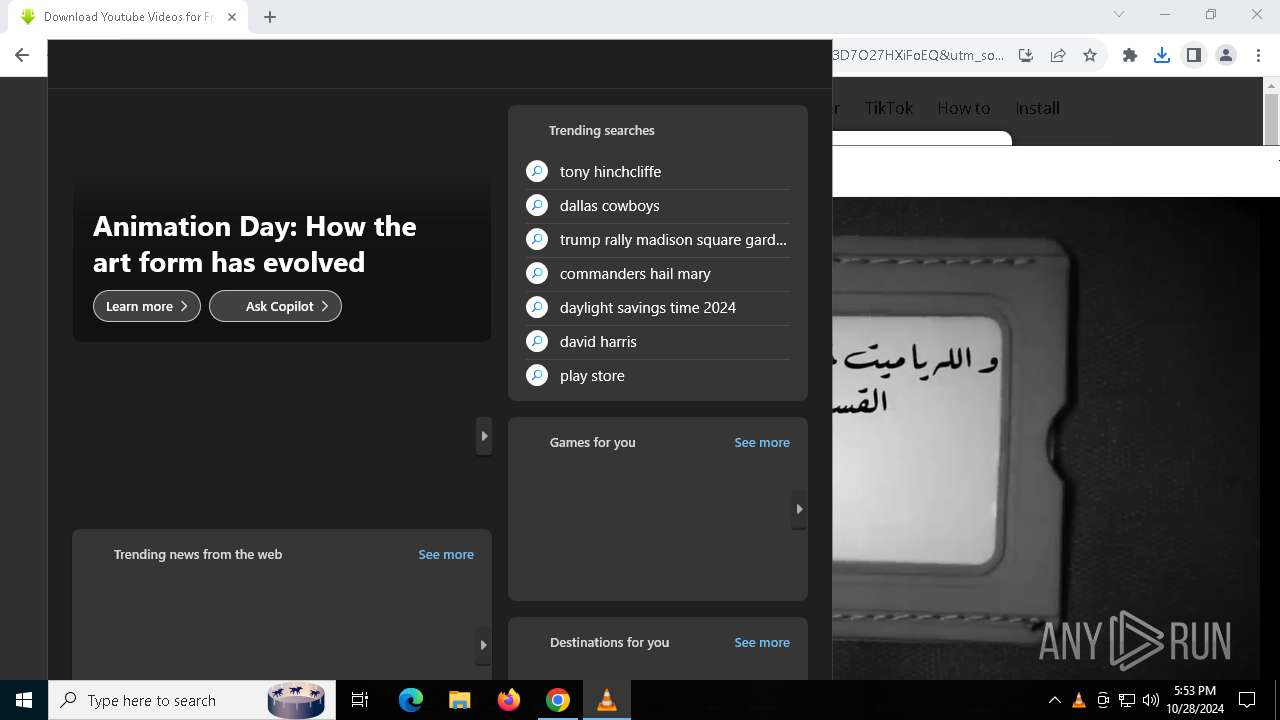The height and width of the screenshot is (720, 1280).
Task: Click the browser page vertical scrollbar
Action: [x=1271, y=122]
